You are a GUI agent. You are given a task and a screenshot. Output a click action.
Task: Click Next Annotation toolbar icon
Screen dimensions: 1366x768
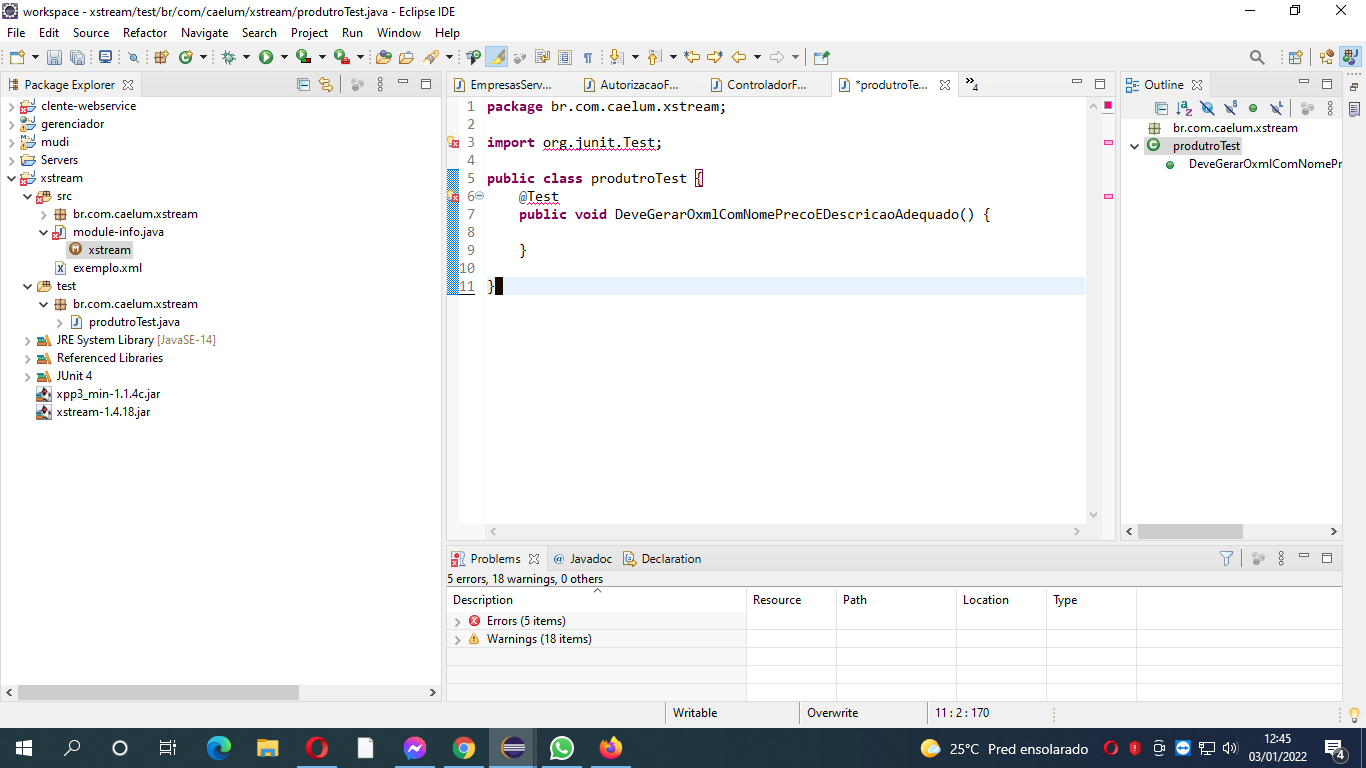tap(616, 57)
